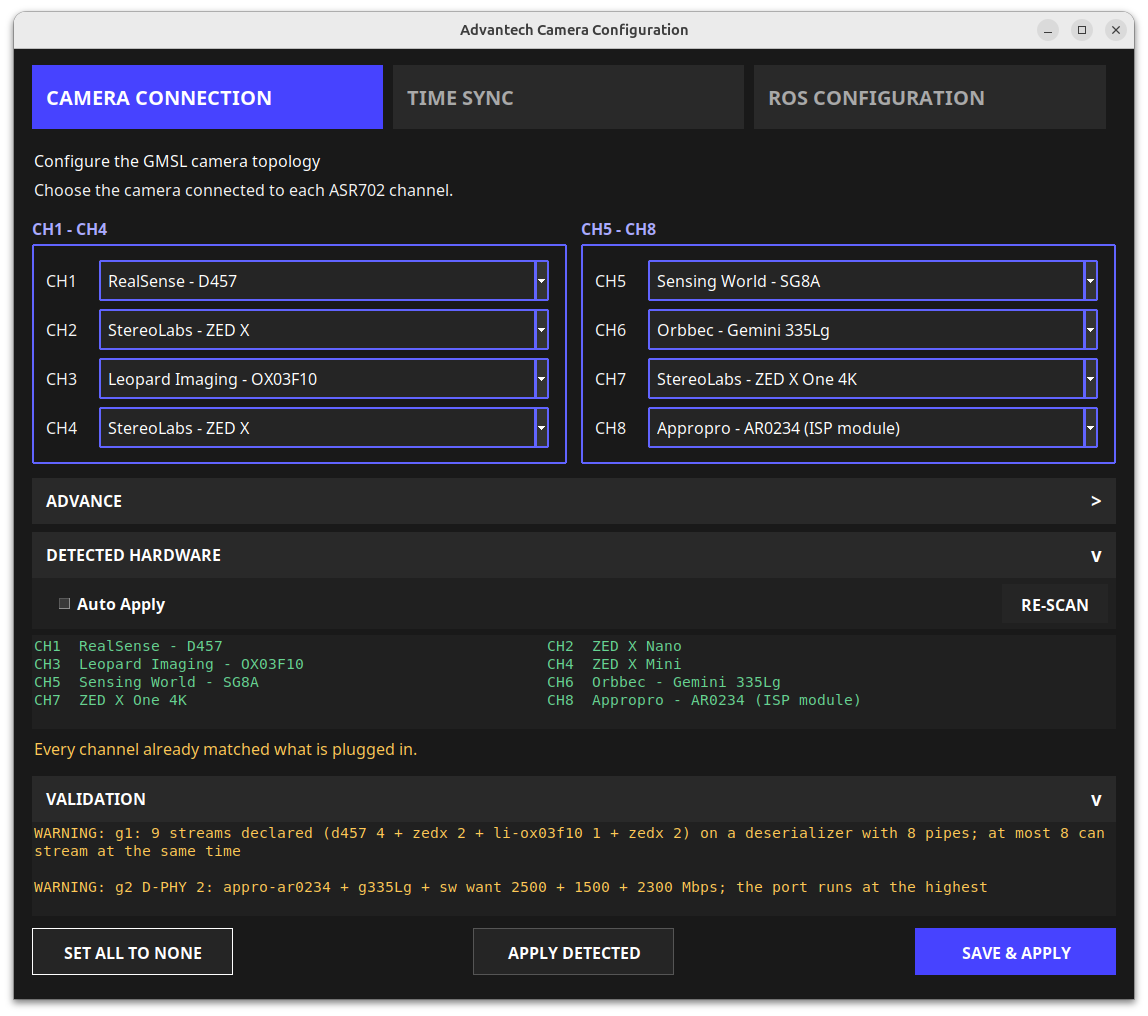Click the 'g2 D-PHY 2' warning line
This screenshot has height=1016, width=1148.
(x=510, y=887)
